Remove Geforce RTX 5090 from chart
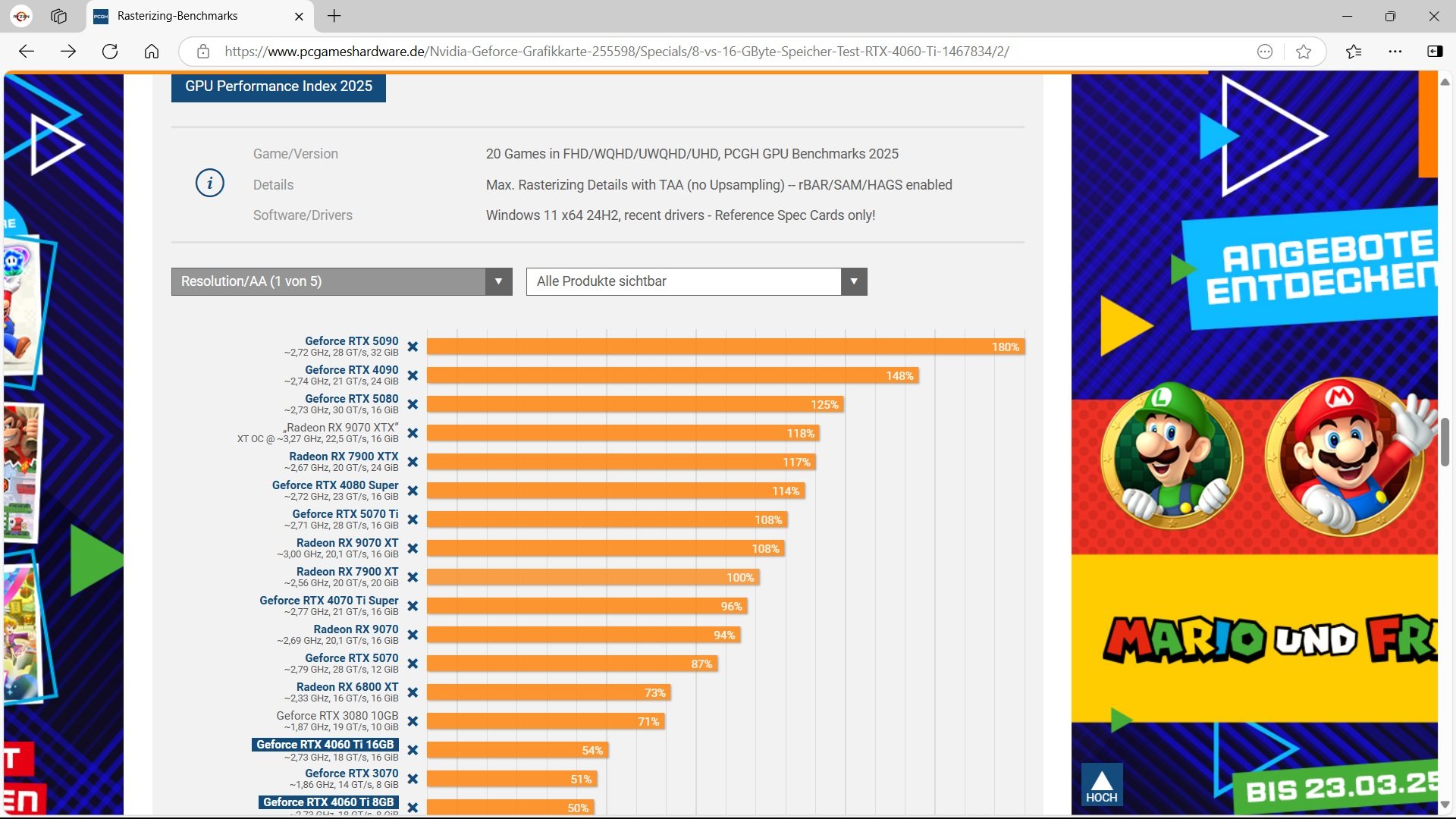 click(x=413, y=347)
